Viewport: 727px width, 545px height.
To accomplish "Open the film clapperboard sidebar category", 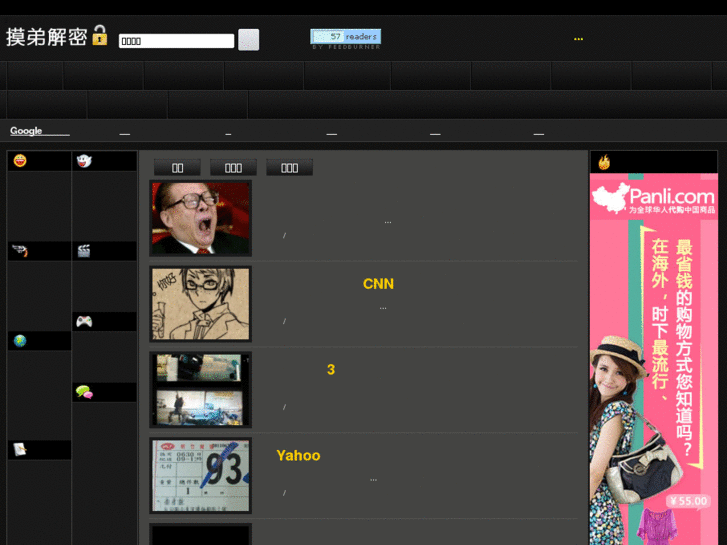I will pos(83,251).
